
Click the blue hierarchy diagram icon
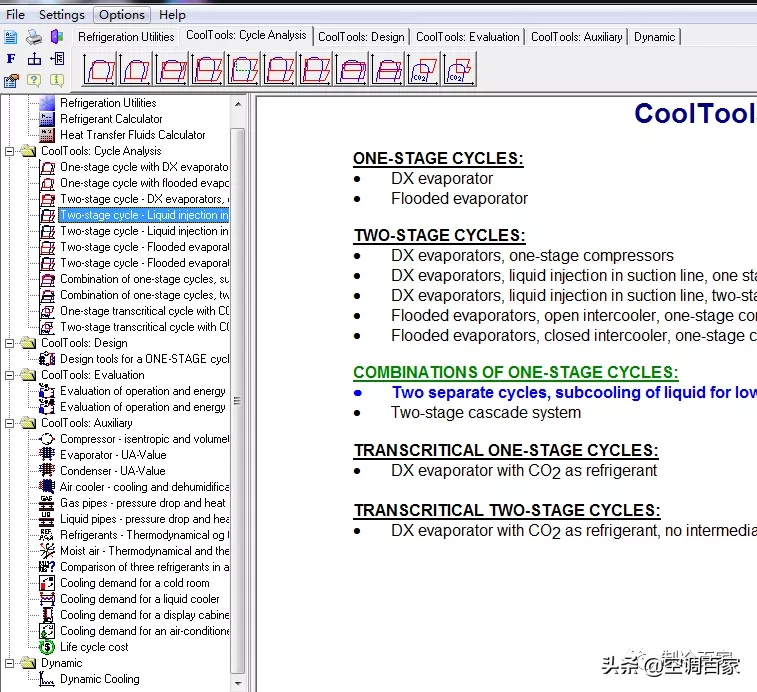pos(34,59)
